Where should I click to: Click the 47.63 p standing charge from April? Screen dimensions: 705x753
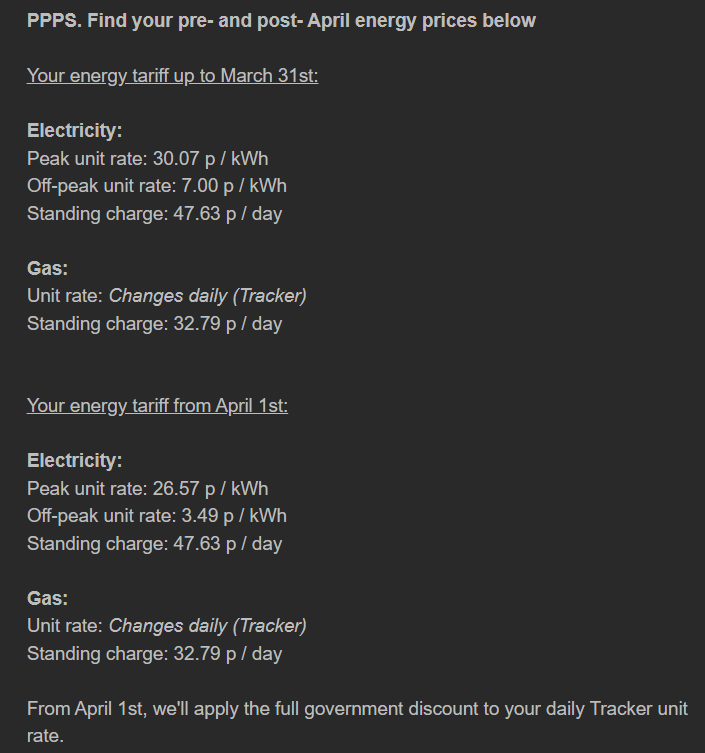tap(154, 544)
